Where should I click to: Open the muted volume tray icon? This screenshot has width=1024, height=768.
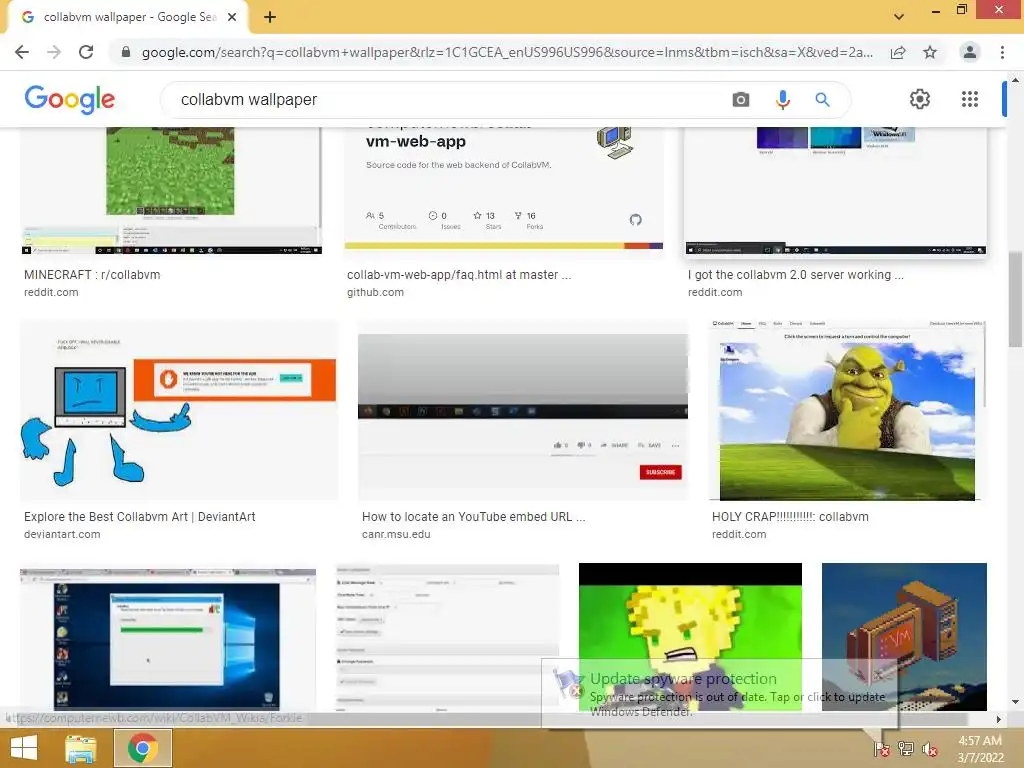pos(930,749)
